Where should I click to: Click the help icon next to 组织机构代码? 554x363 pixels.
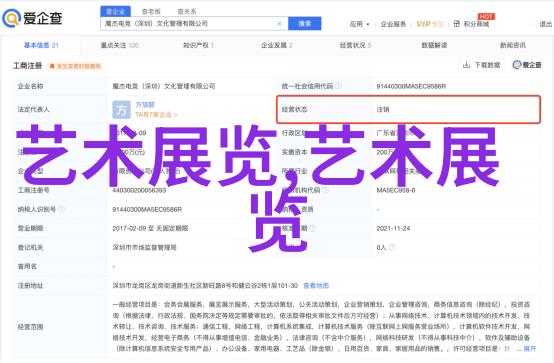point(325,190)
